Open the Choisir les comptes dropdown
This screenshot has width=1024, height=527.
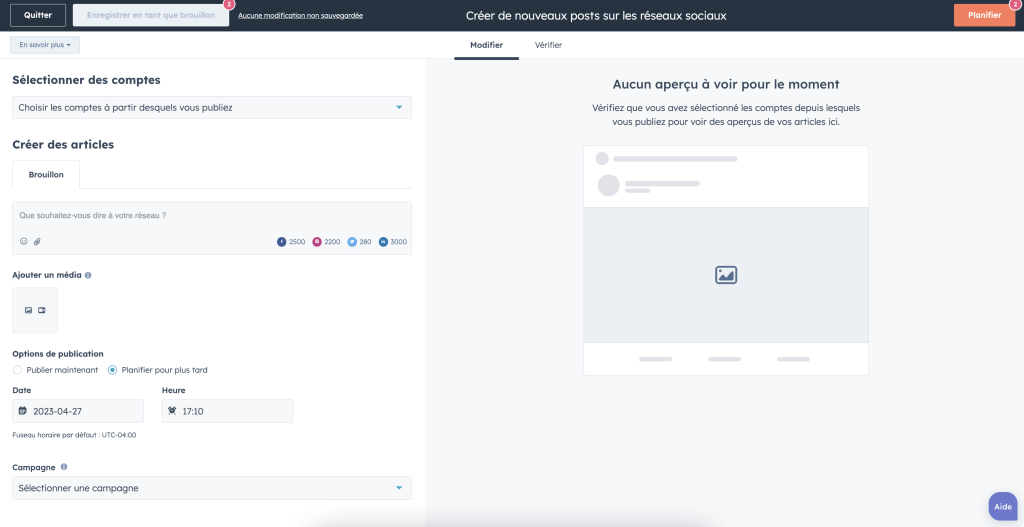[x=212, y=108]
